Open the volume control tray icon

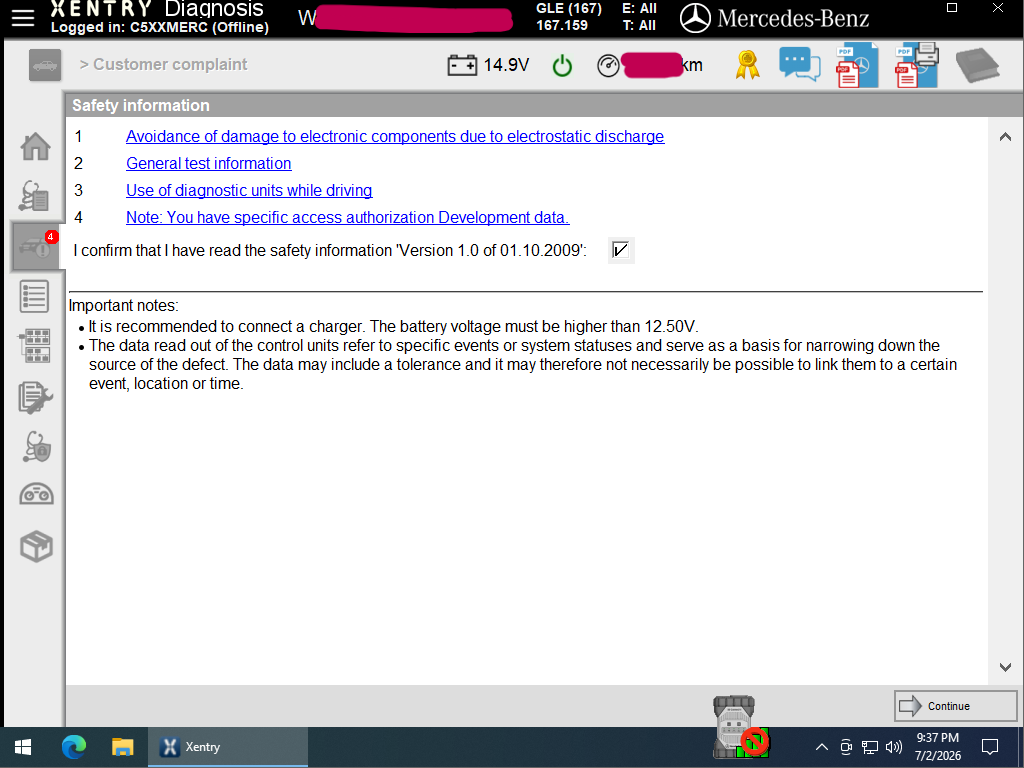point(893,747)
